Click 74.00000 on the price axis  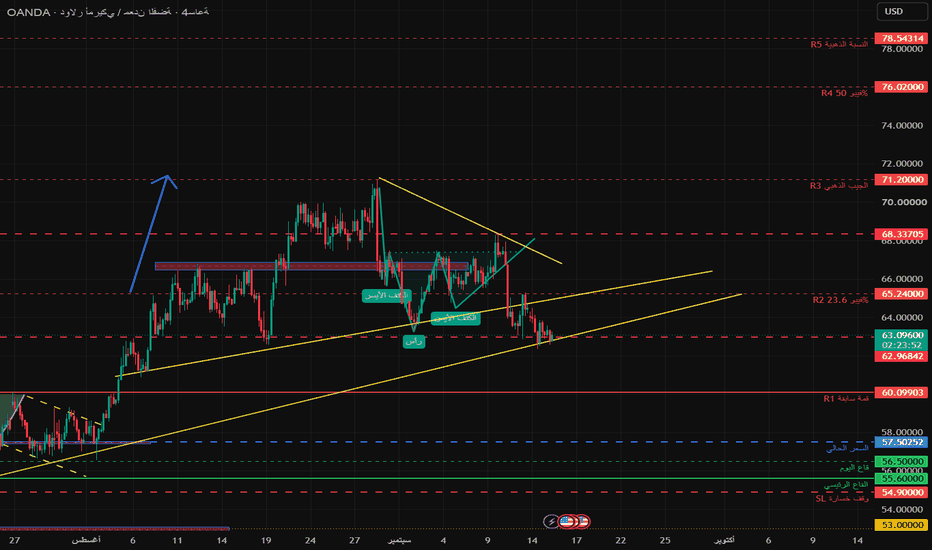(x=902, y=125)
